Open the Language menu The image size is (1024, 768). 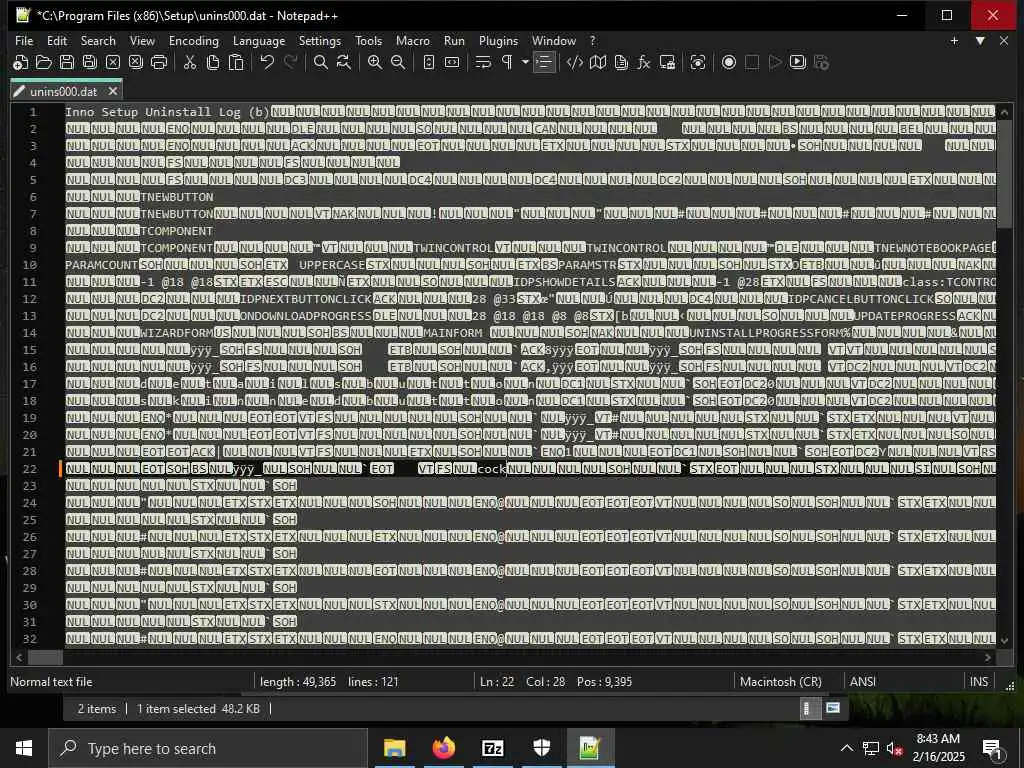point(259,40)
